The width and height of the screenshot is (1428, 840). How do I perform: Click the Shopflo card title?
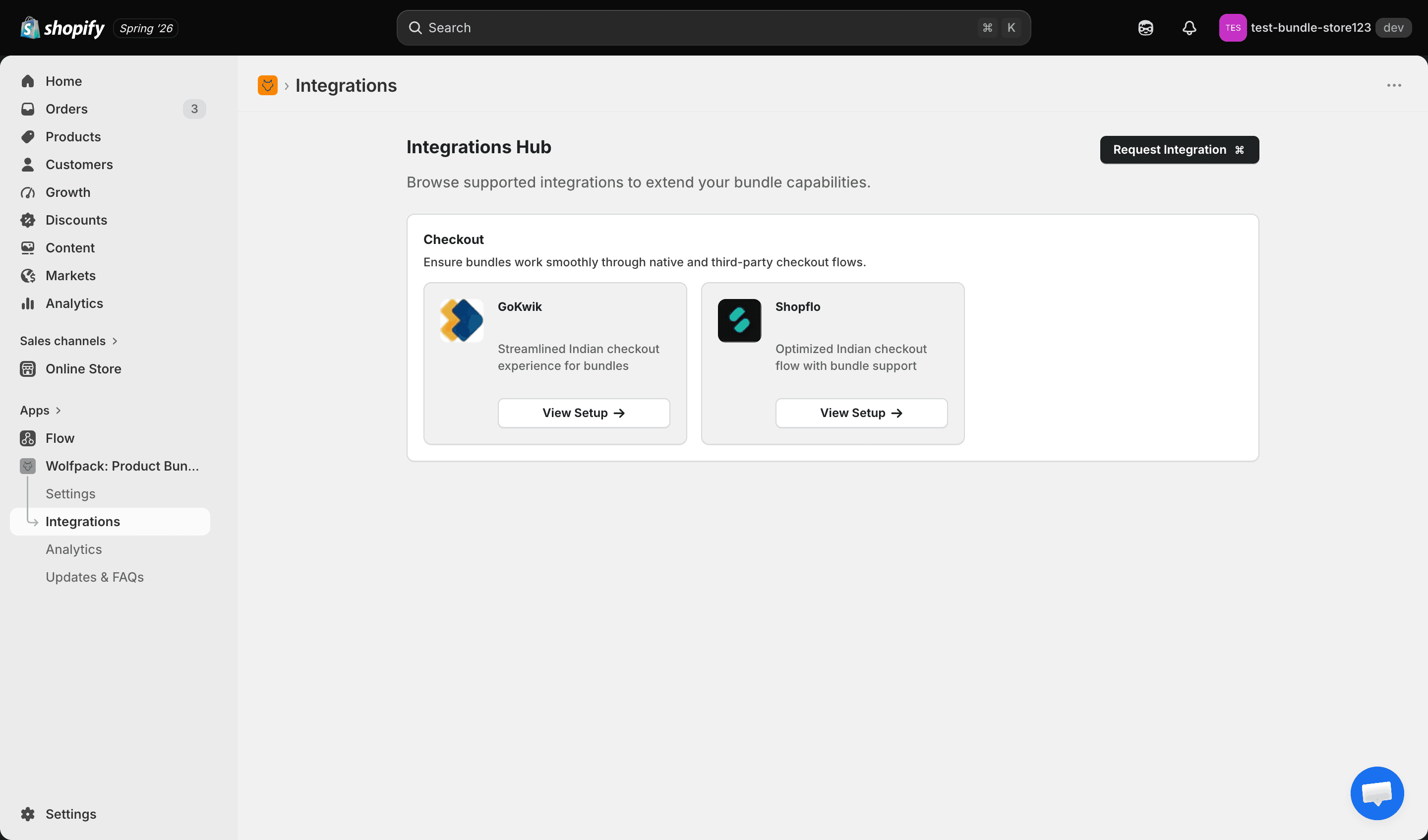point(798,306)
